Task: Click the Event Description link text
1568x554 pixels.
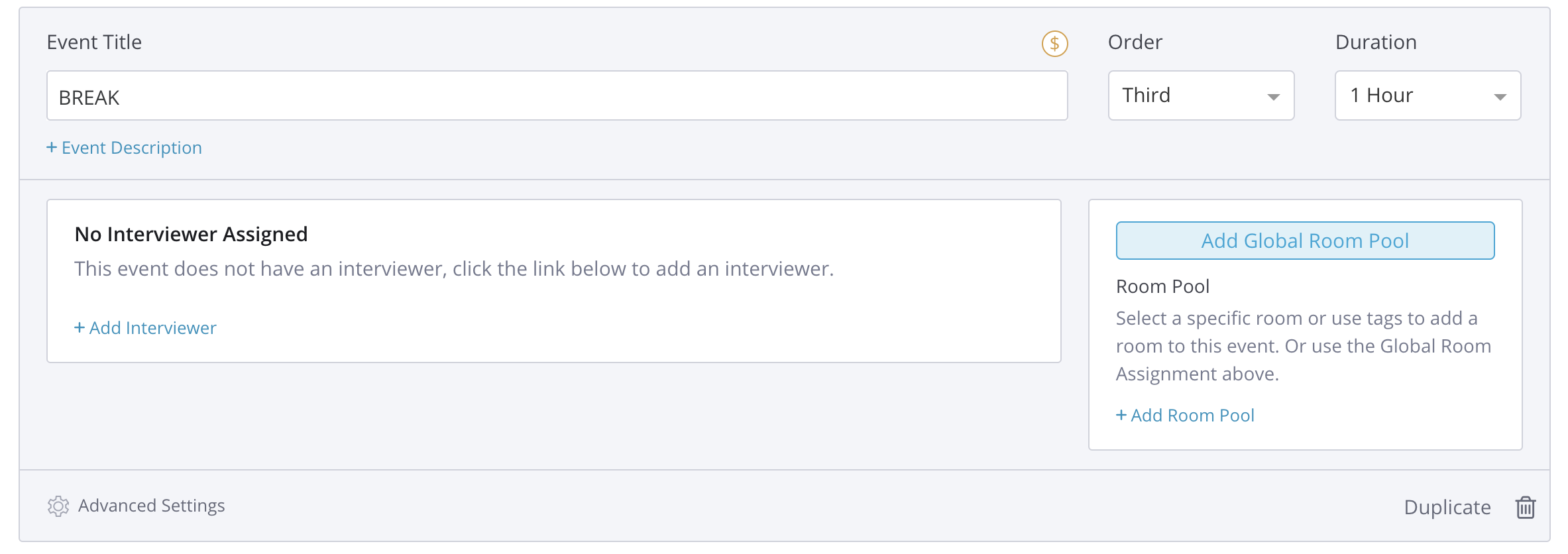Action: (x=132, y=148)
